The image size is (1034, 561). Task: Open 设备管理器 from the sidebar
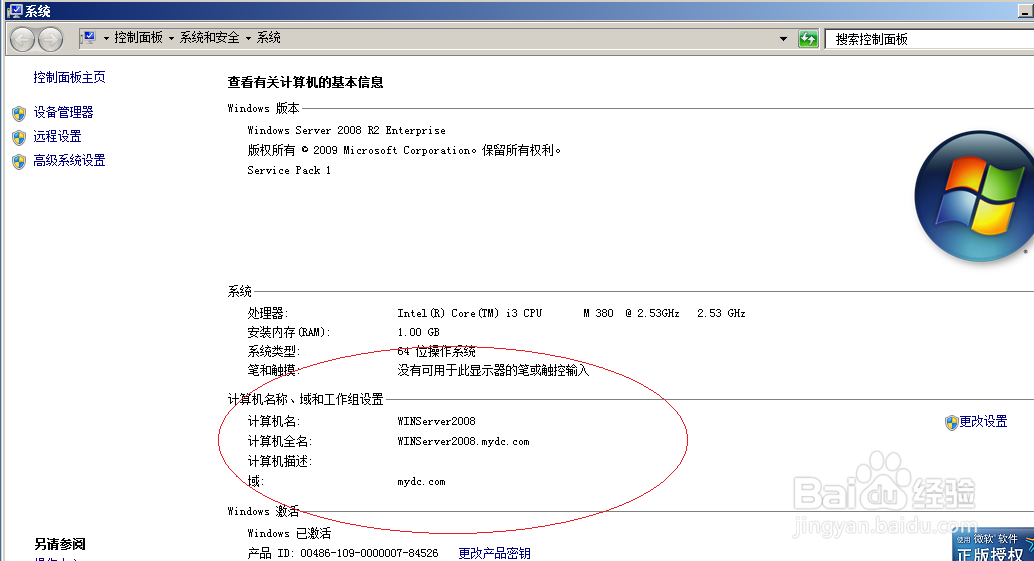(x=63, y=112)
